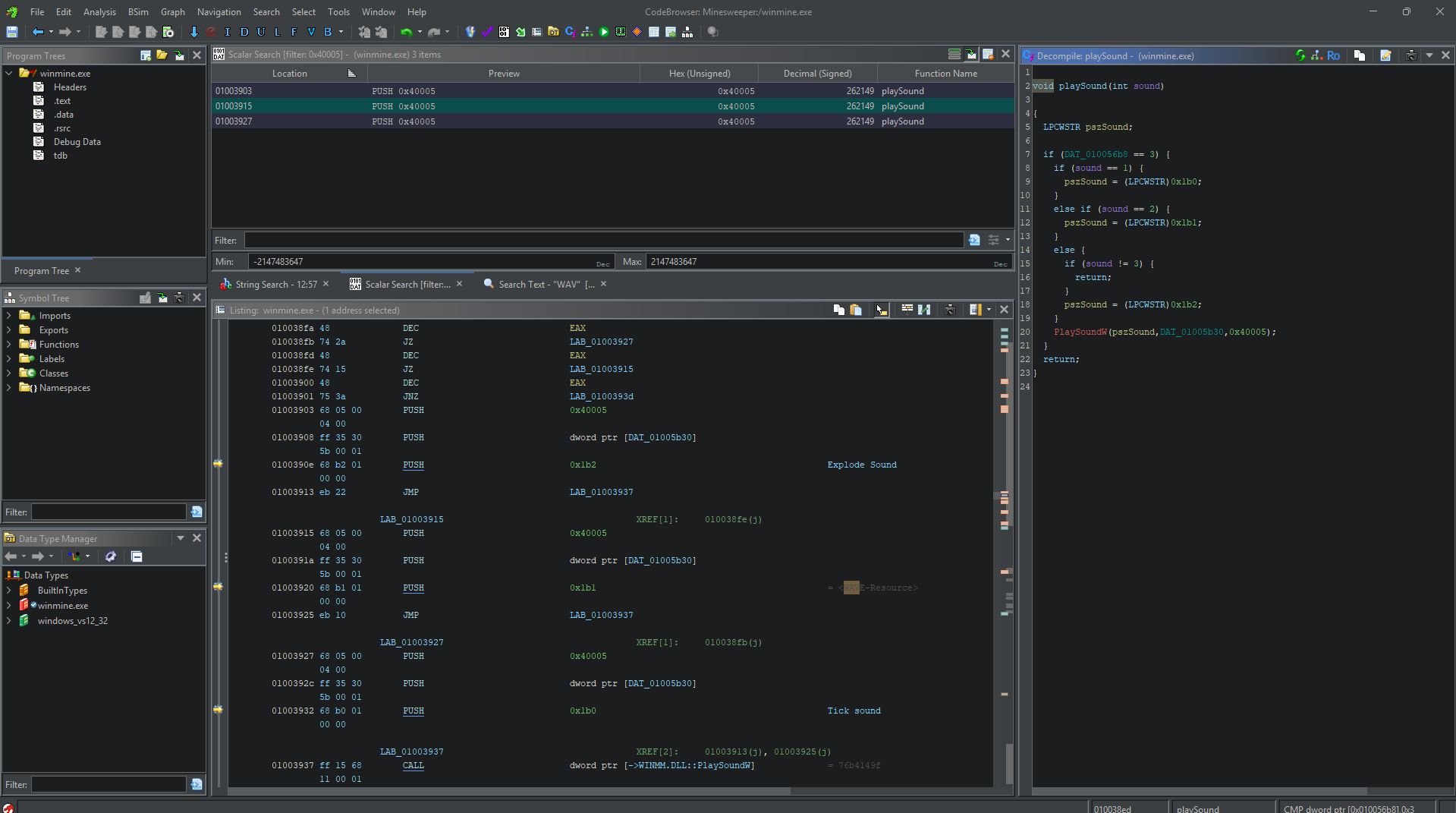
Task: Click the purple checkmark toolbar icon
Action: click(487, 32)
